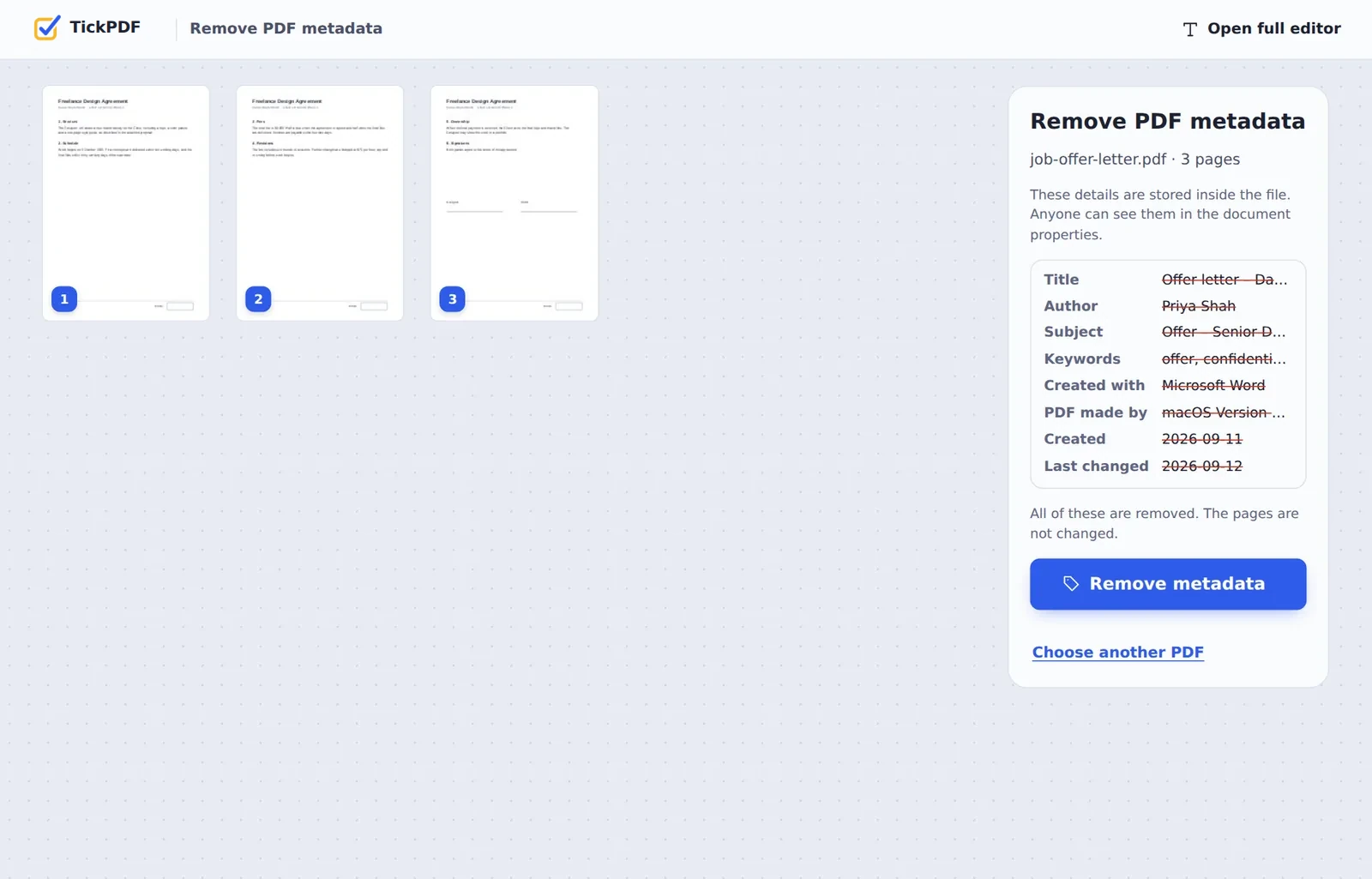Click the page 2 number badge
Screen dimensions: 1372x879
click(x=258, y=299)
